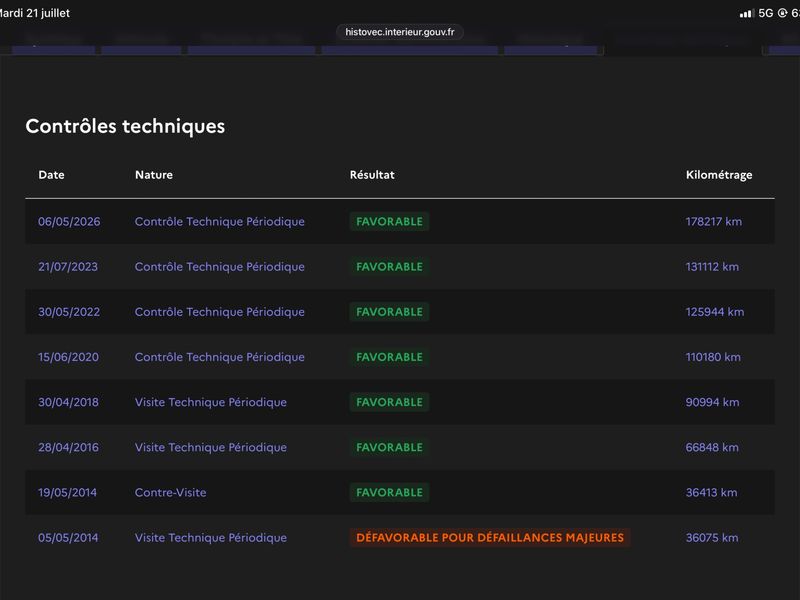800x600 pixels.
Task: Click the 'Kilométrage' column header
Action: tap(719, 175)
